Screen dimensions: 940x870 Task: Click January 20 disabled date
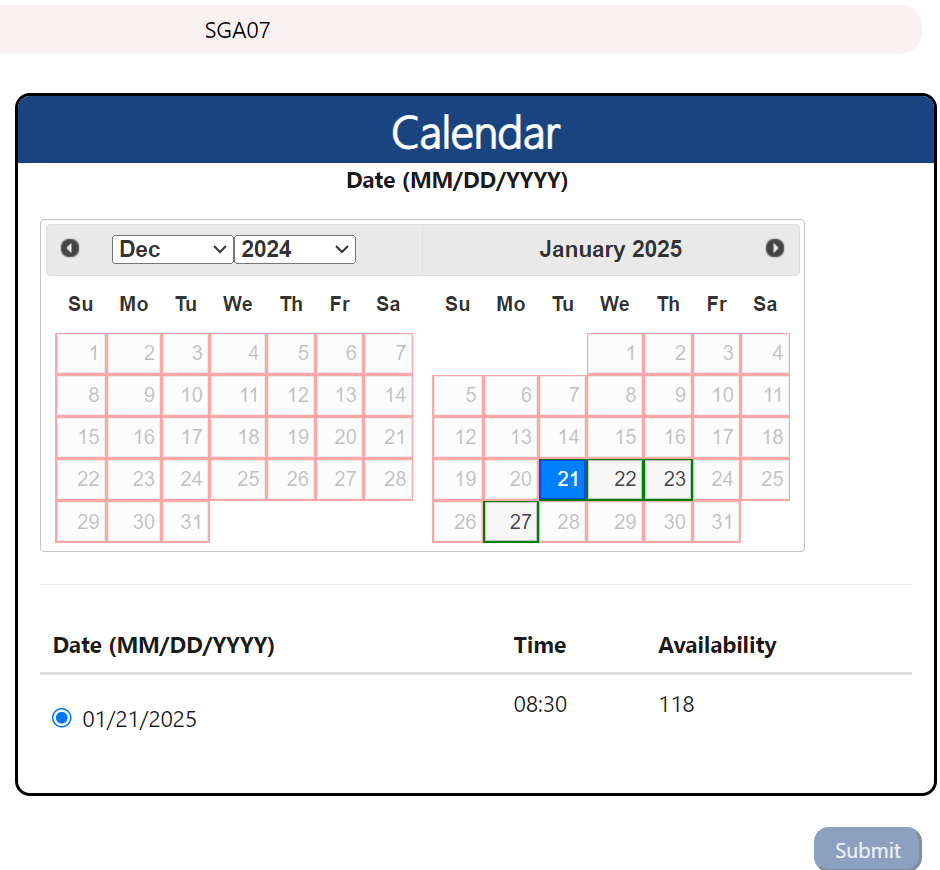(511, 480)
